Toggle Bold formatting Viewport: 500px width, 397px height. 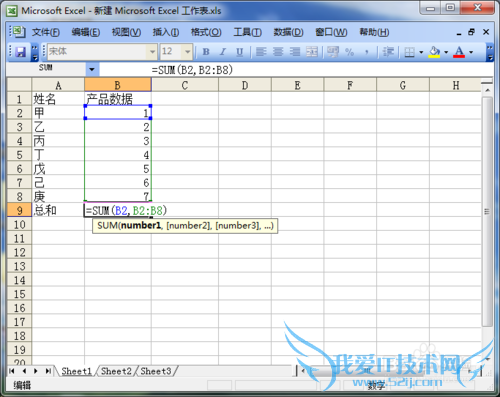(x=206, y=52)
